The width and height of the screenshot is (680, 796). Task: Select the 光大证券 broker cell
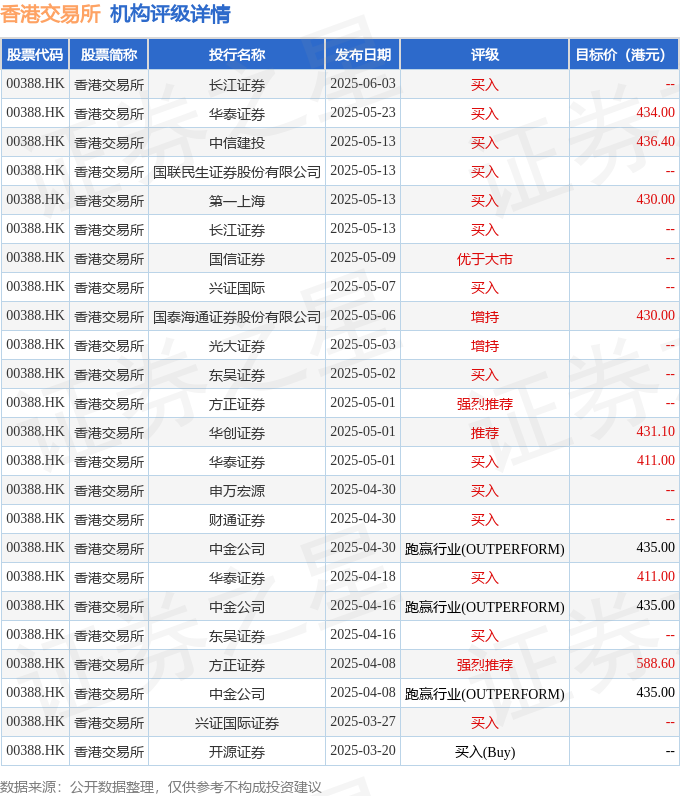(237, 346)
